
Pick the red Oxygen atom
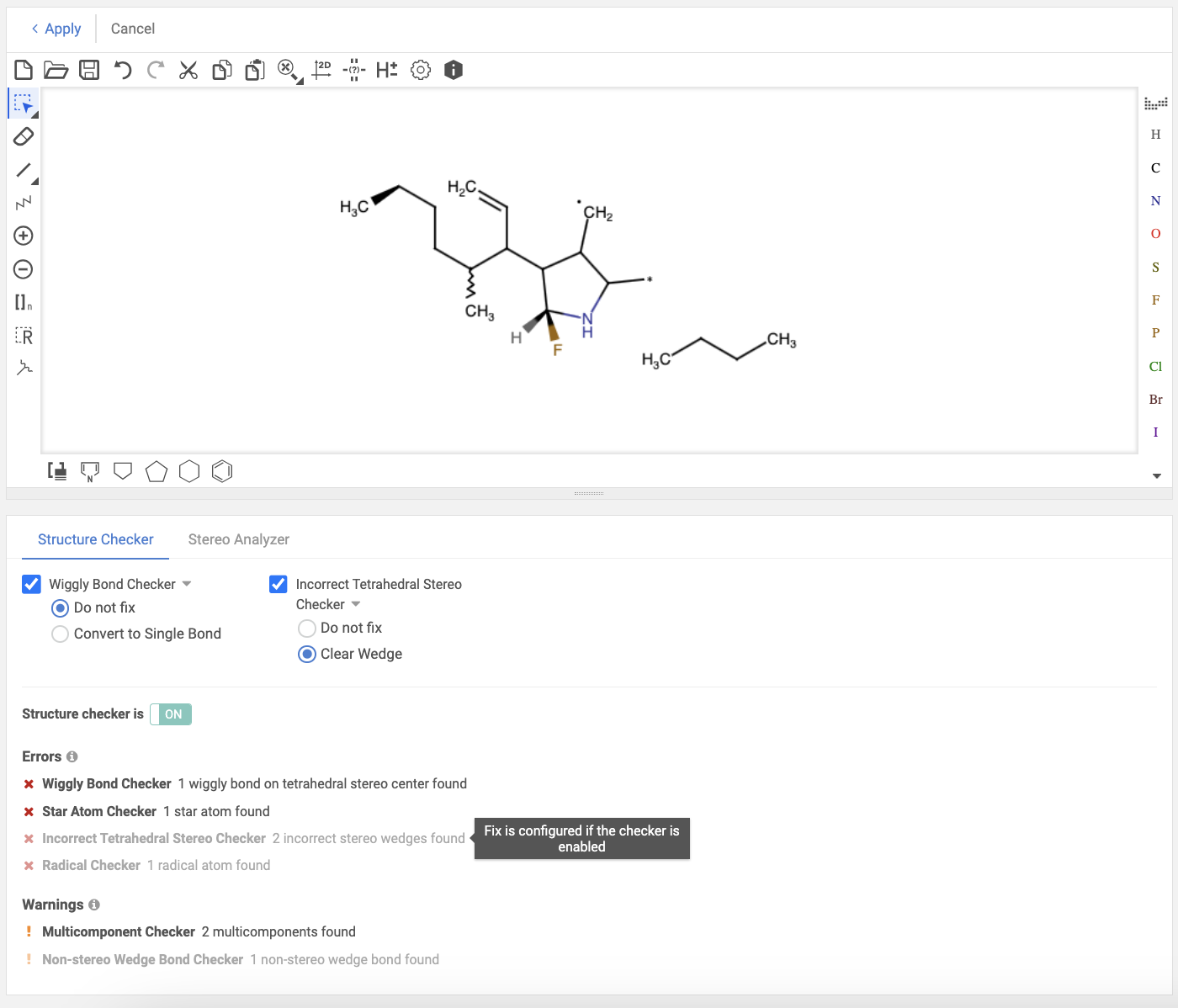click(x=1155, y=234)
